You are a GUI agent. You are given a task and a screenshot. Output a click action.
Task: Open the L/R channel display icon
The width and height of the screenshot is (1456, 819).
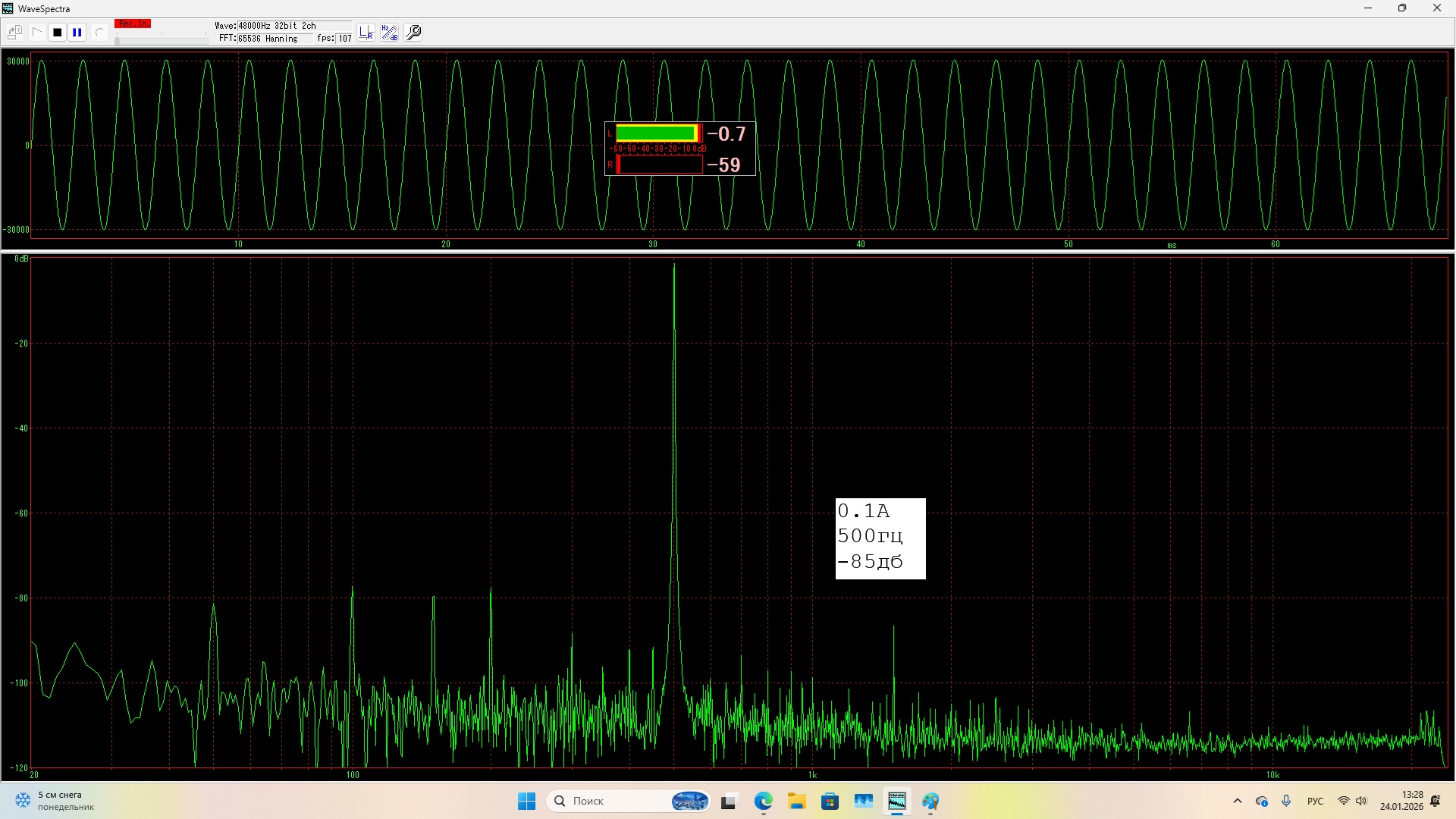[366, 33]
